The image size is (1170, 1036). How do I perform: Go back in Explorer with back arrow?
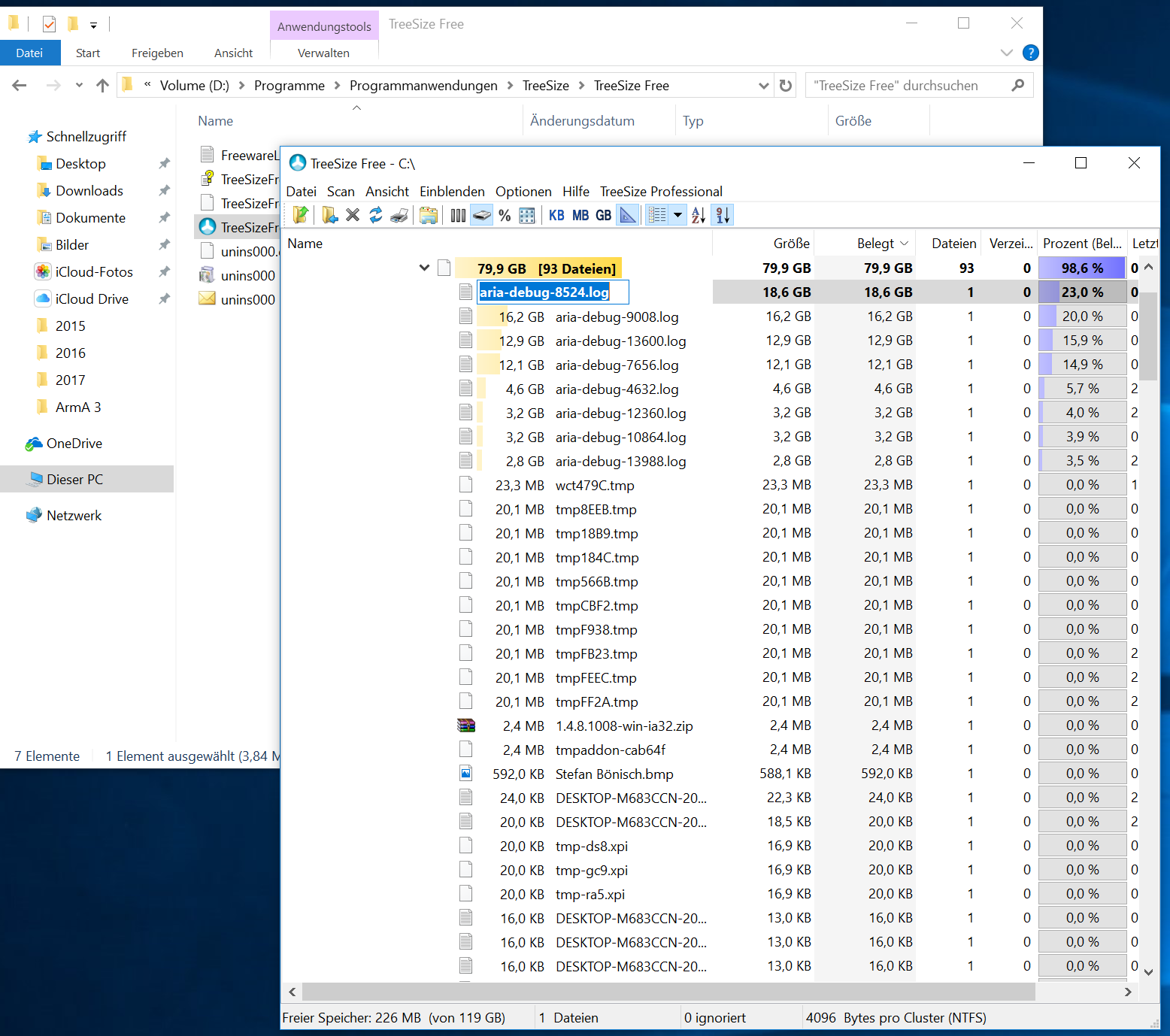[20, 86]
